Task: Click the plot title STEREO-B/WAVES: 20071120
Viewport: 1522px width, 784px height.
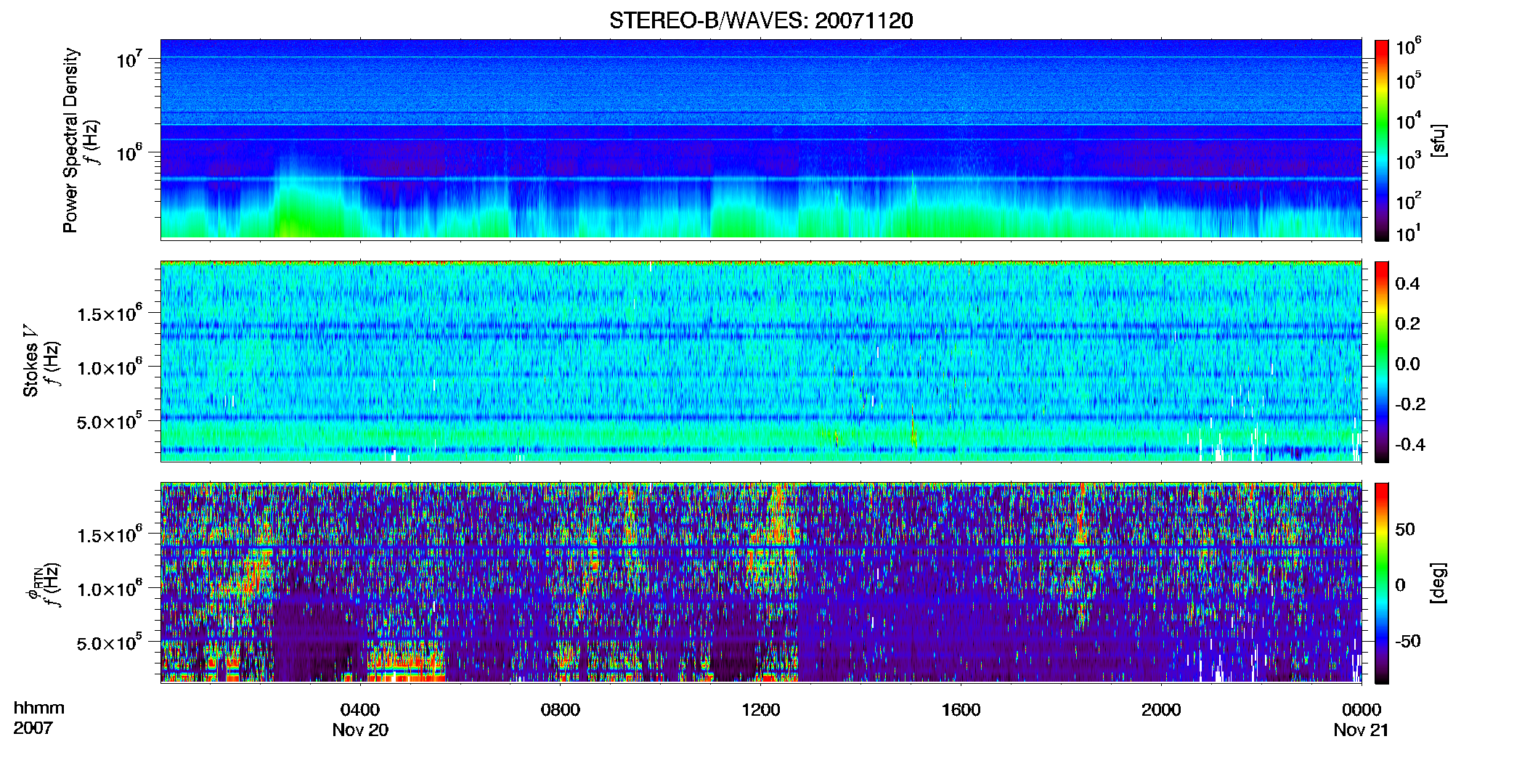Action: click(x=761, y=20)
